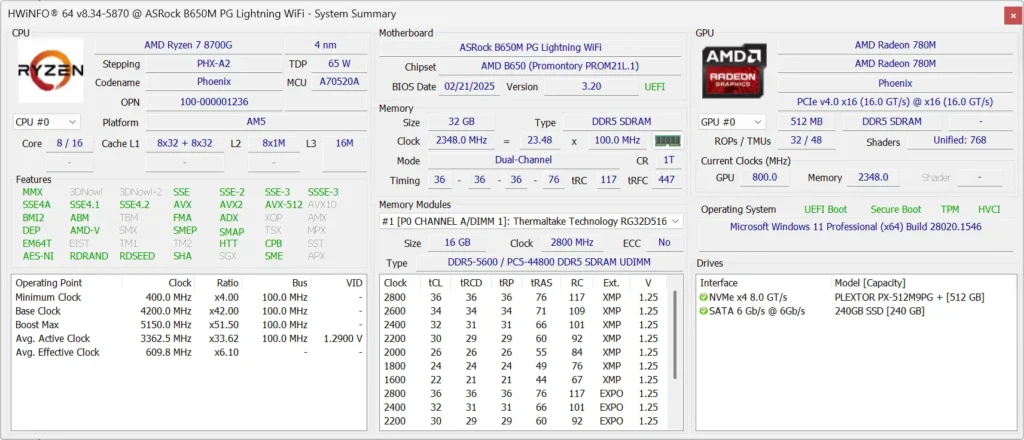Image resolution: width=1024 pixels, height=440 pixels.
Task: Select the PLEXTOR PX-512M9PG drive row
Action: (x=856, y=297)
